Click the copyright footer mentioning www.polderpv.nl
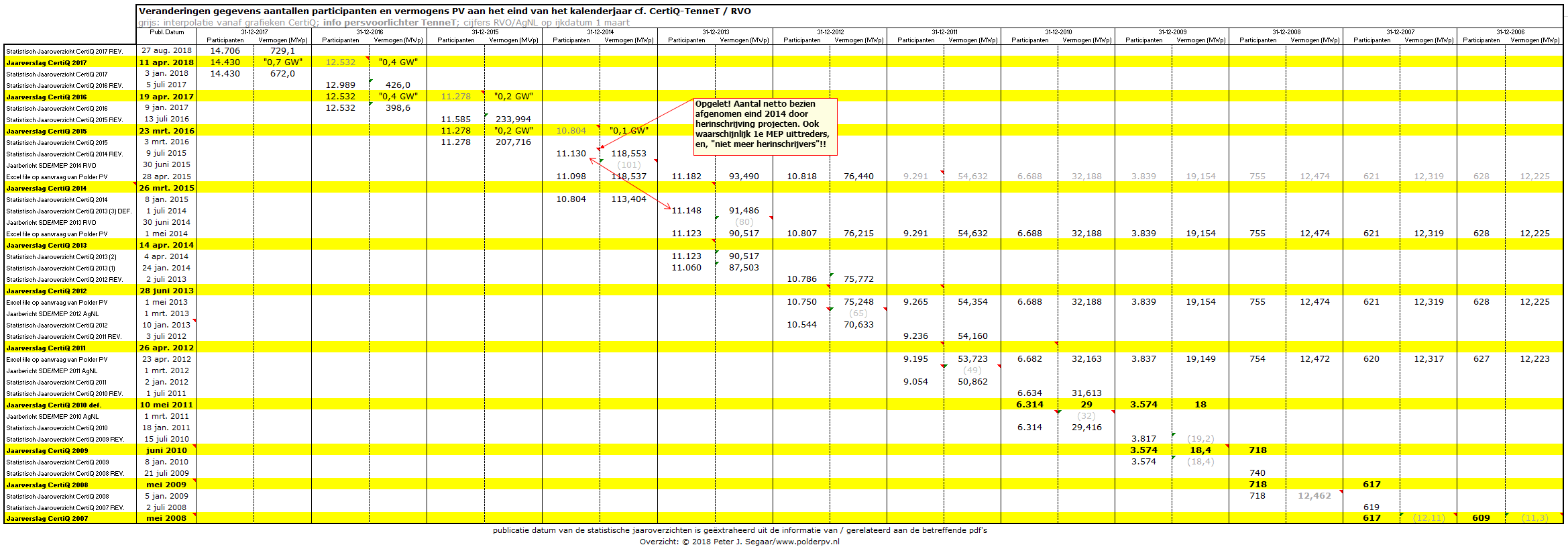The image size is (1568, 549). 739,542
